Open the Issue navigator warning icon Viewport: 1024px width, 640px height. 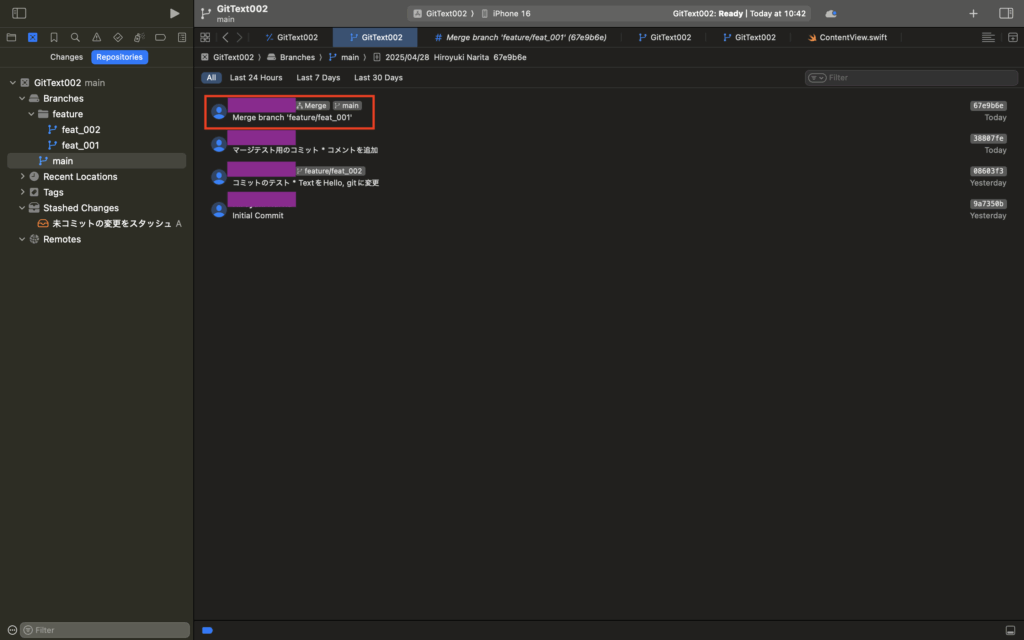pyautogui.click(x=97, y=37)
